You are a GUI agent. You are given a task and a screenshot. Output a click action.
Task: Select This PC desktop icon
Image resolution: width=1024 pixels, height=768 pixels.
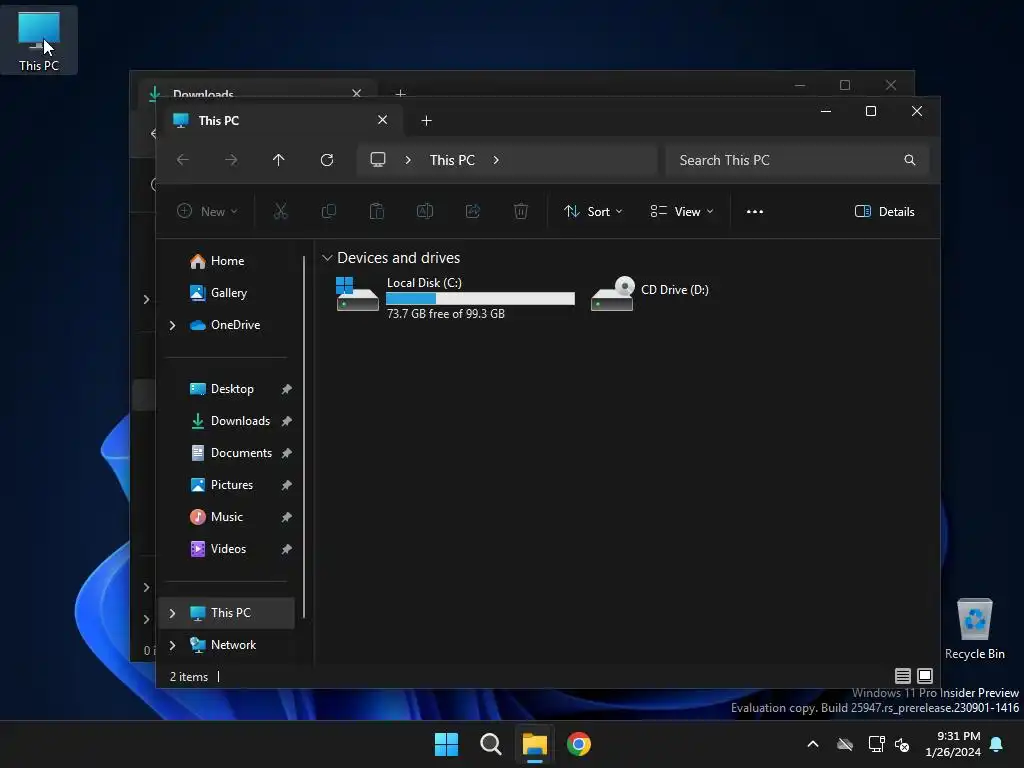click(39, 40)
